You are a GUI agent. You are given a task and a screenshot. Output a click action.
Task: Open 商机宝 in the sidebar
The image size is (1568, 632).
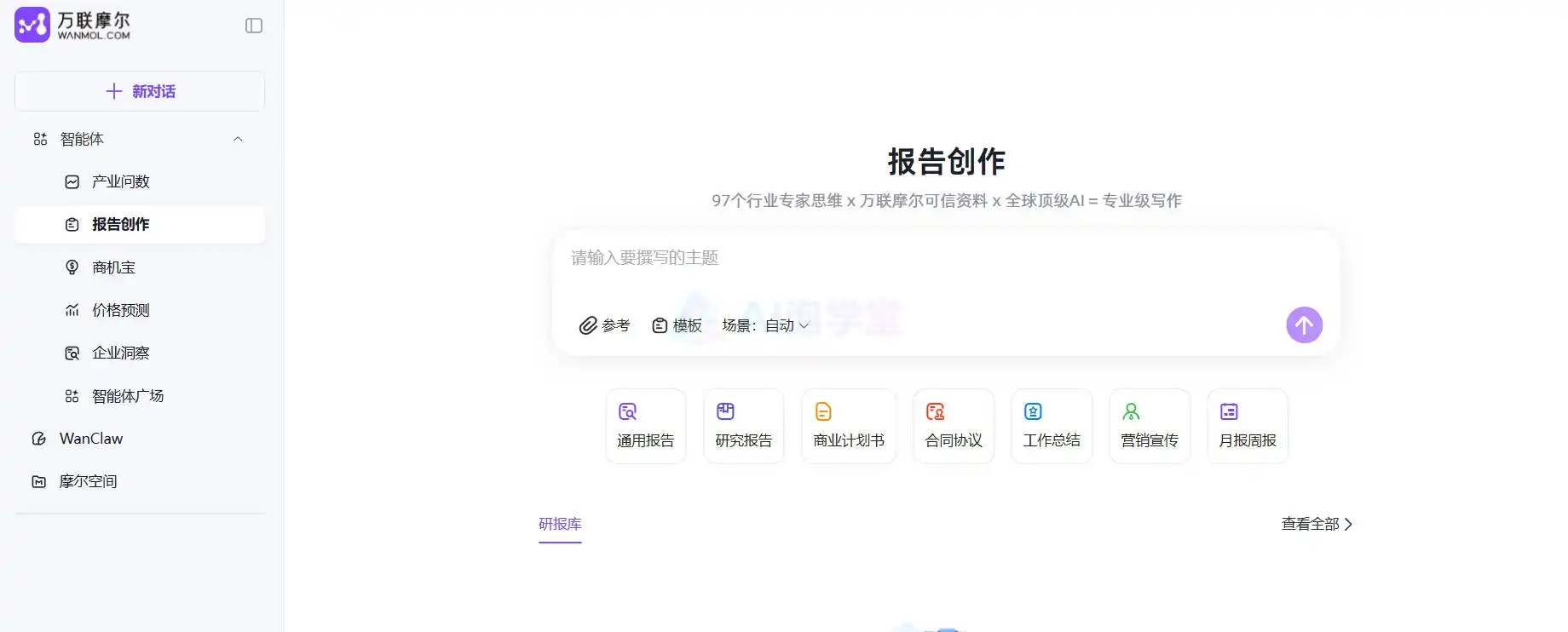click(x=140, y=267)
